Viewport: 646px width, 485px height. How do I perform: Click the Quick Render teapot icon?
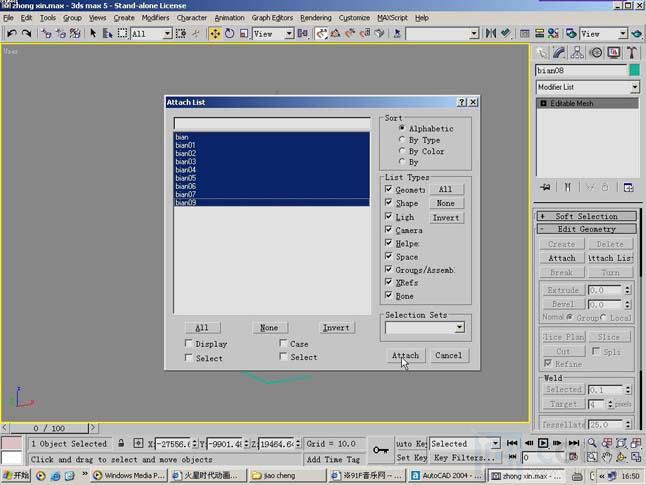pos(637,33)
